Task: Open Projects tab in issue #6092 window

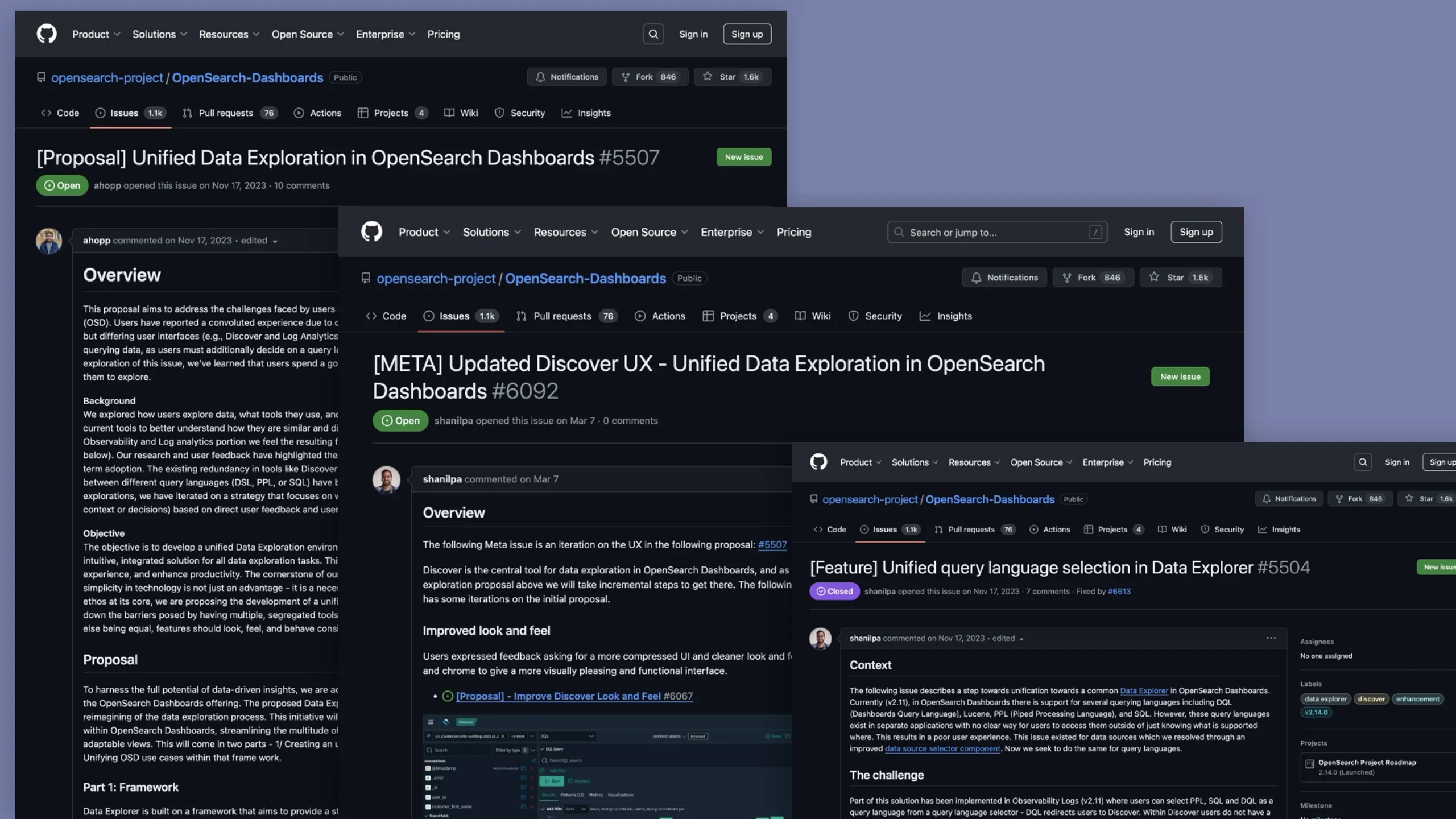Action: (x=740, y=316)
